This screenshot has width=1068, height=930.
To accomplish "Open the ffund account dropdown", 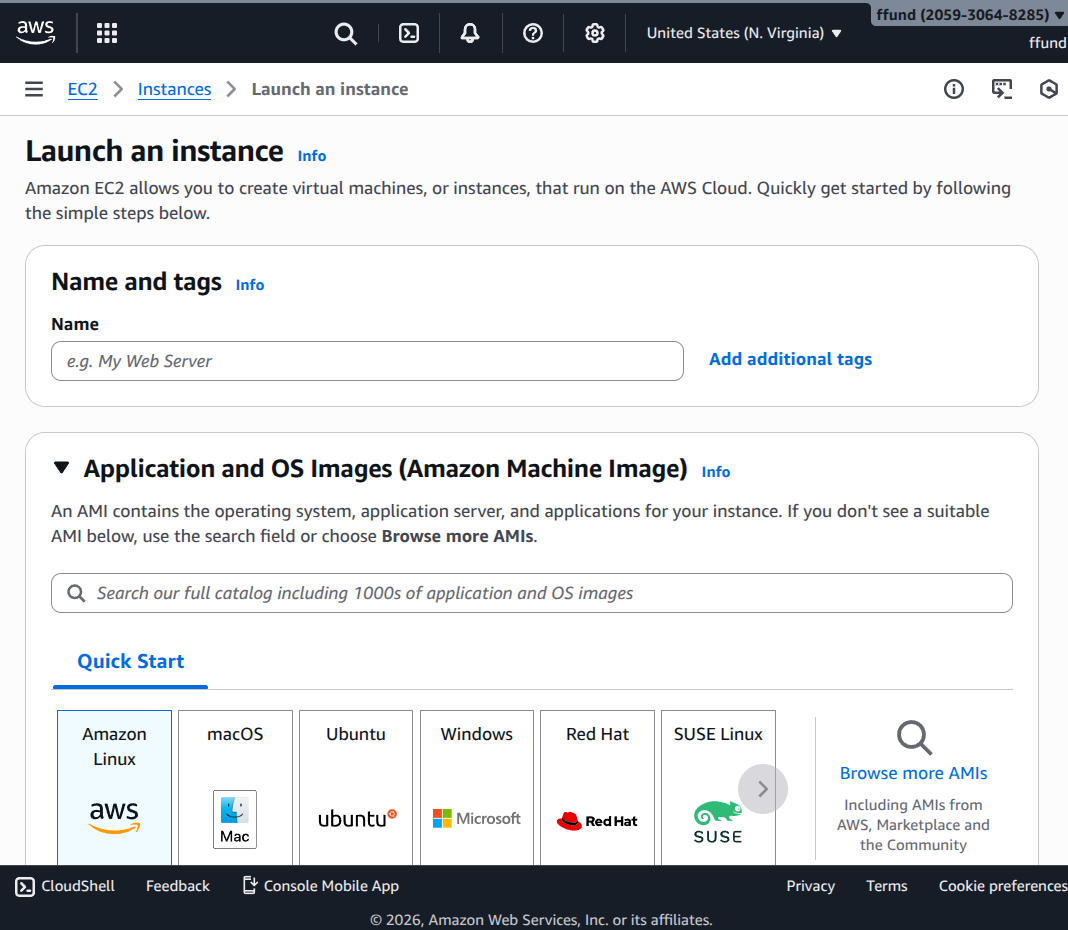I will 968,15.
